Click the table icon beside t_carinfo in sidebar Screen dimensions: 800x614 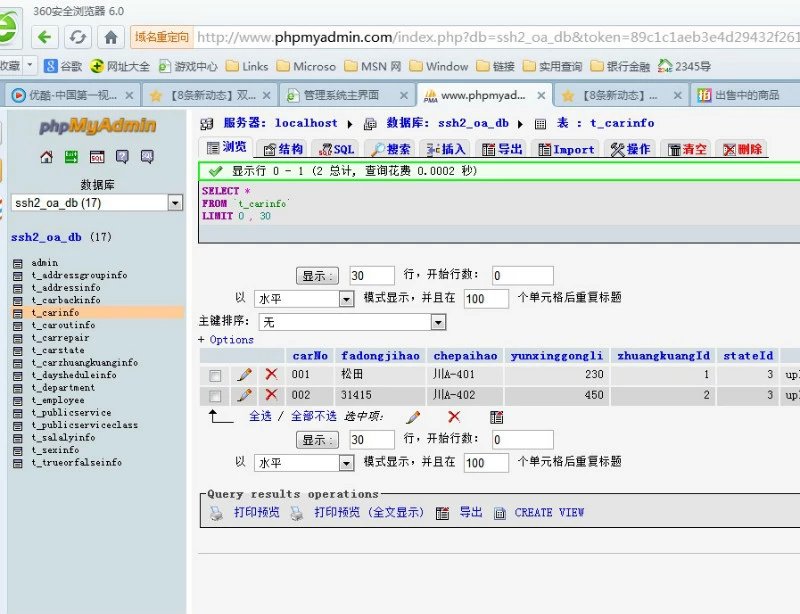pos(18,313)
